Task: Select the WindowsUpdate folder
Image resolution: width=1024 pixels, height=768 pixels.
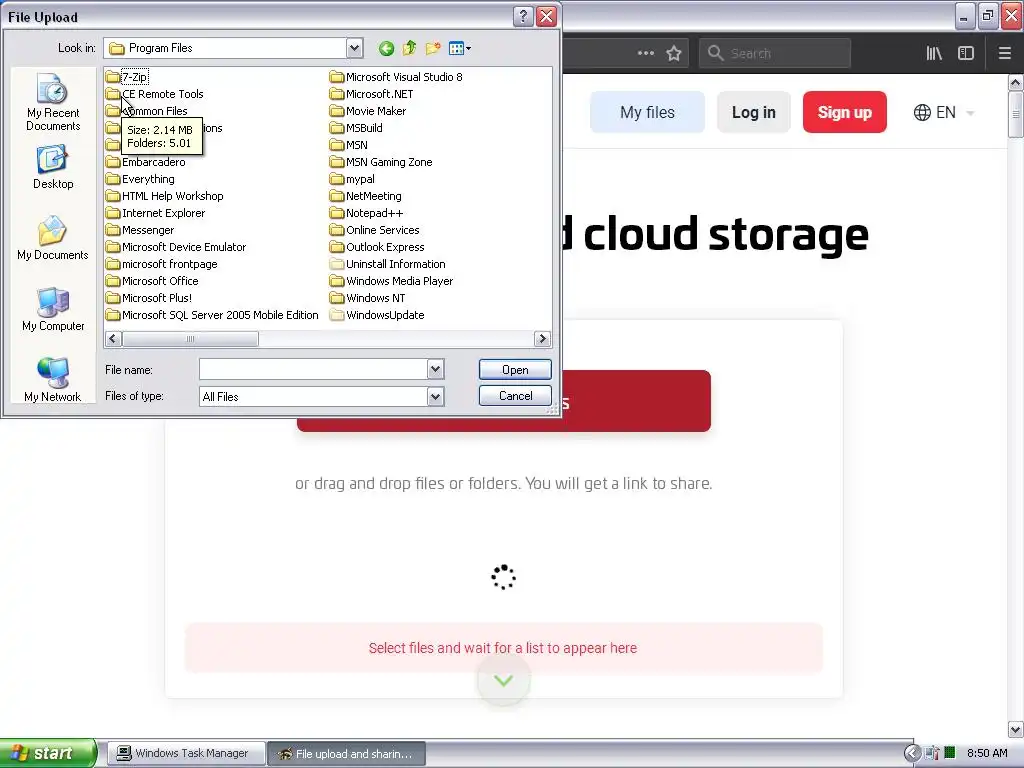Action: pos(377,315)
